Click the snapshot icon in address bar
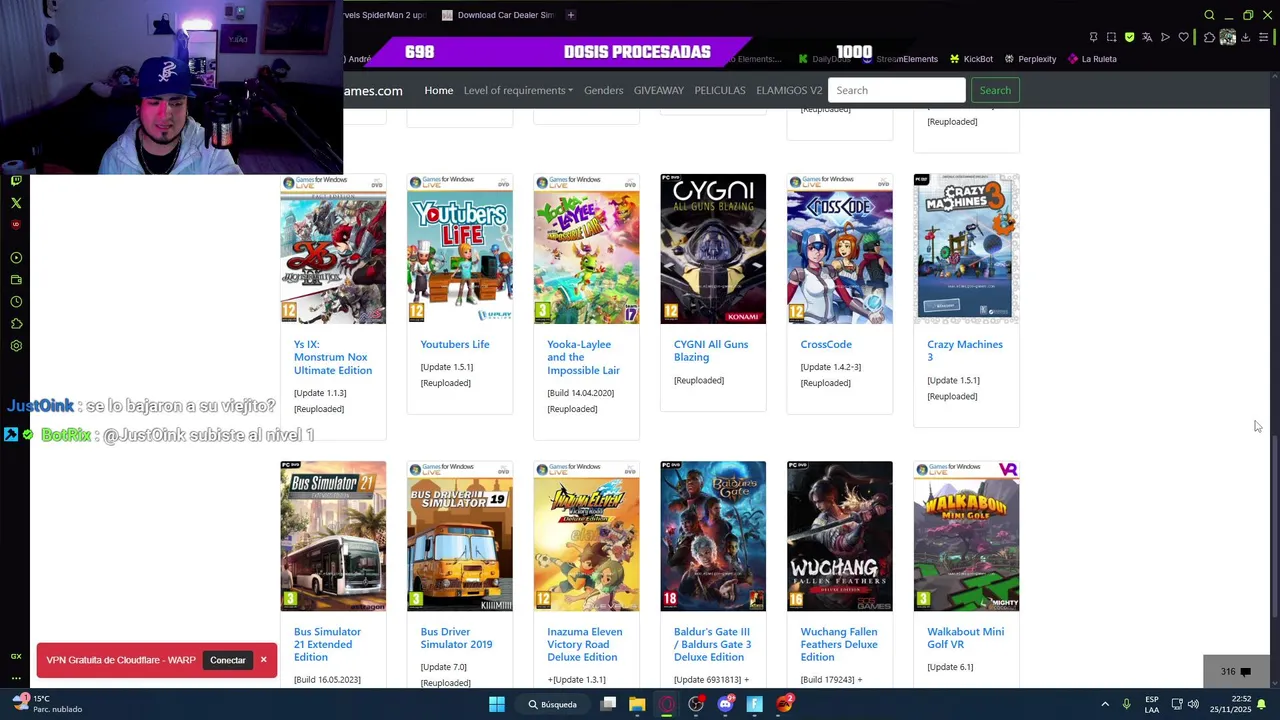The height and width of the screenshot is (720, 1280). (x=1111, y=37)
